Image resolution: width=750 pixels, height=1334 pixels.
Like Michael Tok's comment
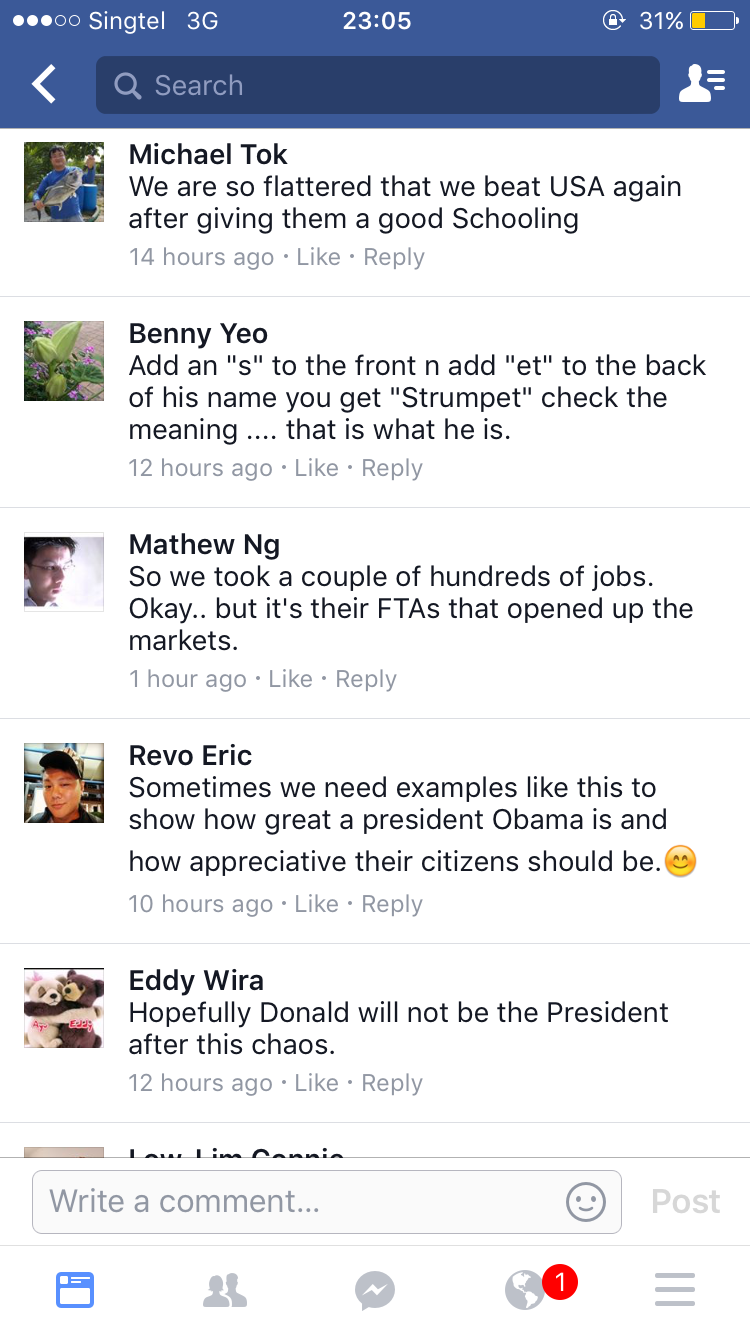(319, 257)
